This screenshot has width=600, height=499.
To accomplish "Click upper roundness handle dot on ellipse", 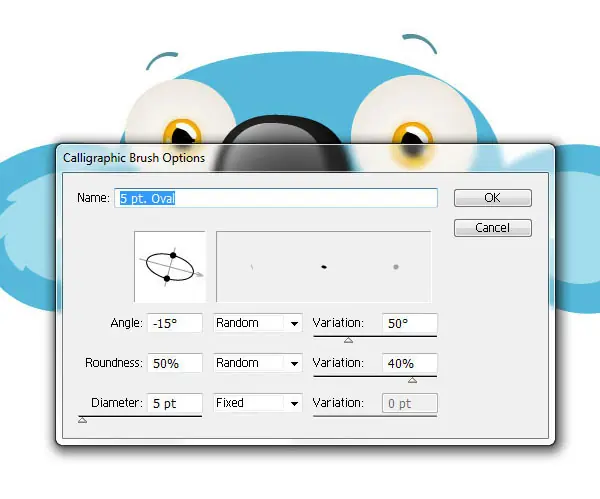I will (173, 255).
